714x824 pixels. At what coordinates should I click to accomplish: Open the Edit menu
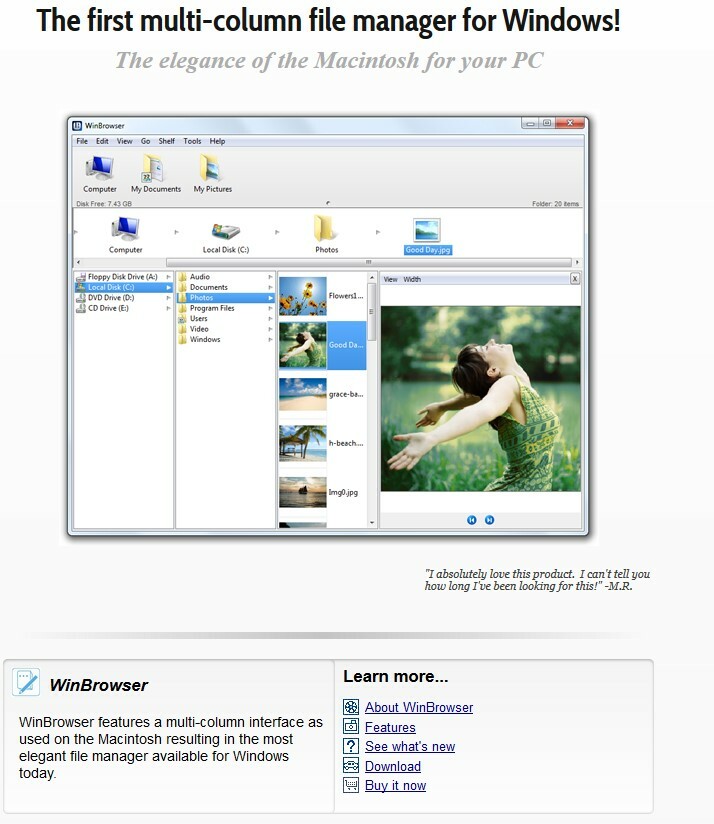pyautogui.click(x=102, y=141)
